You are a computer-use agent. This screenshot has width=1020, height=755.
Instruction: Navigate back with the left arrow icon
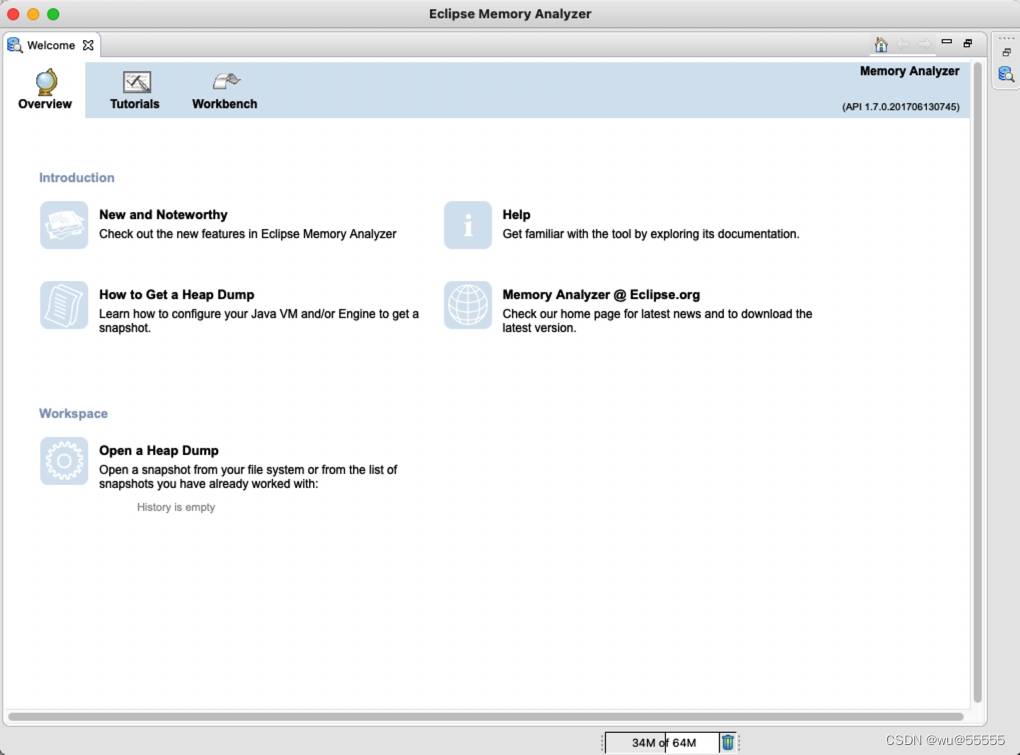point(903,44)
